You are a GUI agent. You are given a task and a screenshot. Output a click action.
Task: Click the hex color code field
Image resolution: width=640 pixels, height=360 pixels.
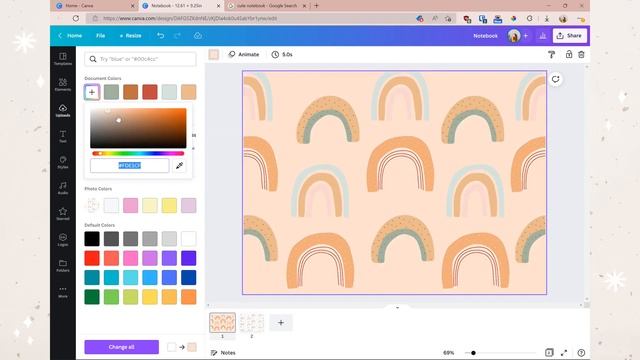(x=130, y=166)
